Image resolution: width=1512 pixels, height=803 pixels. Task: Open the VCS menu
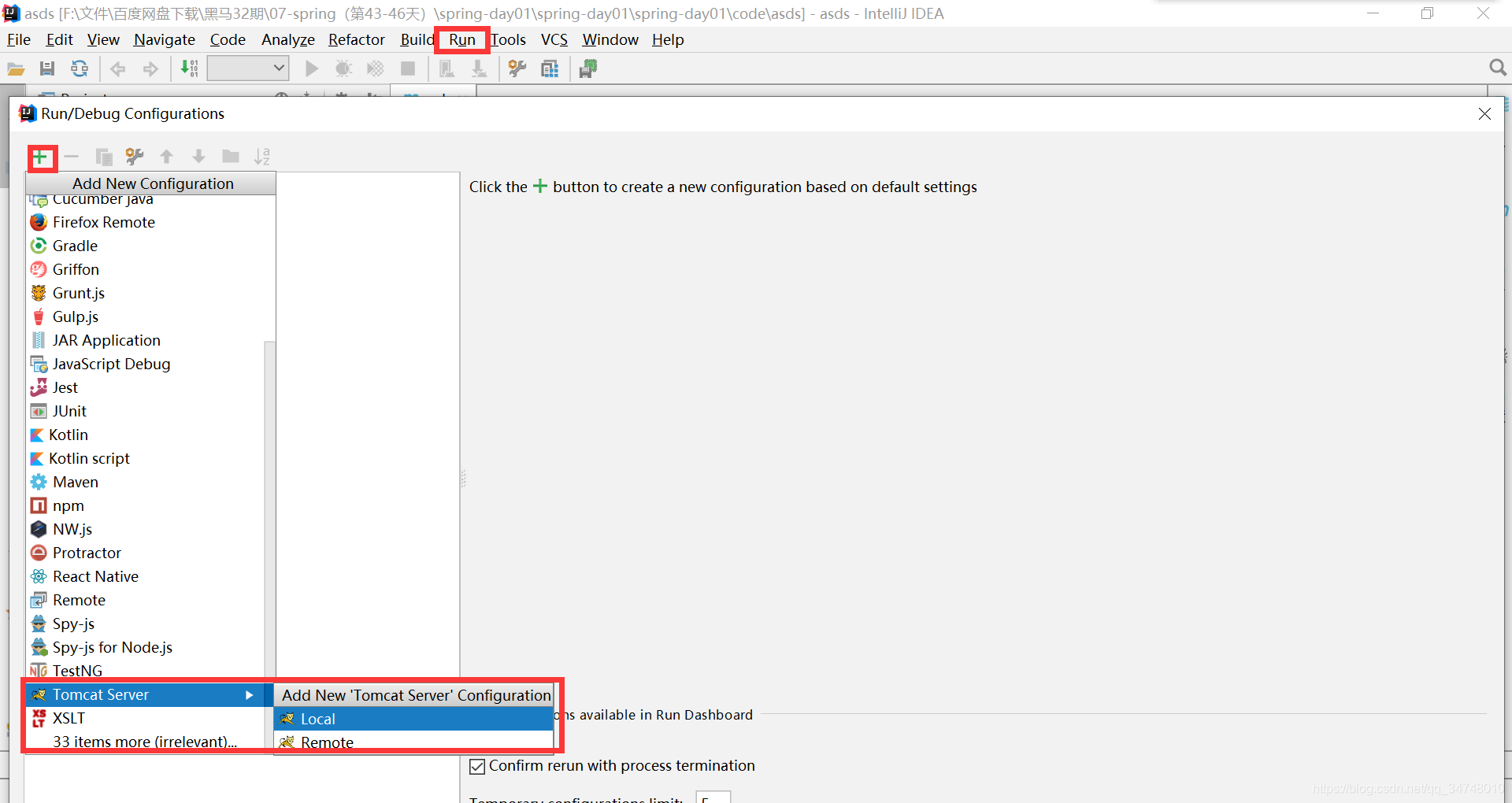tap(554, 39)
